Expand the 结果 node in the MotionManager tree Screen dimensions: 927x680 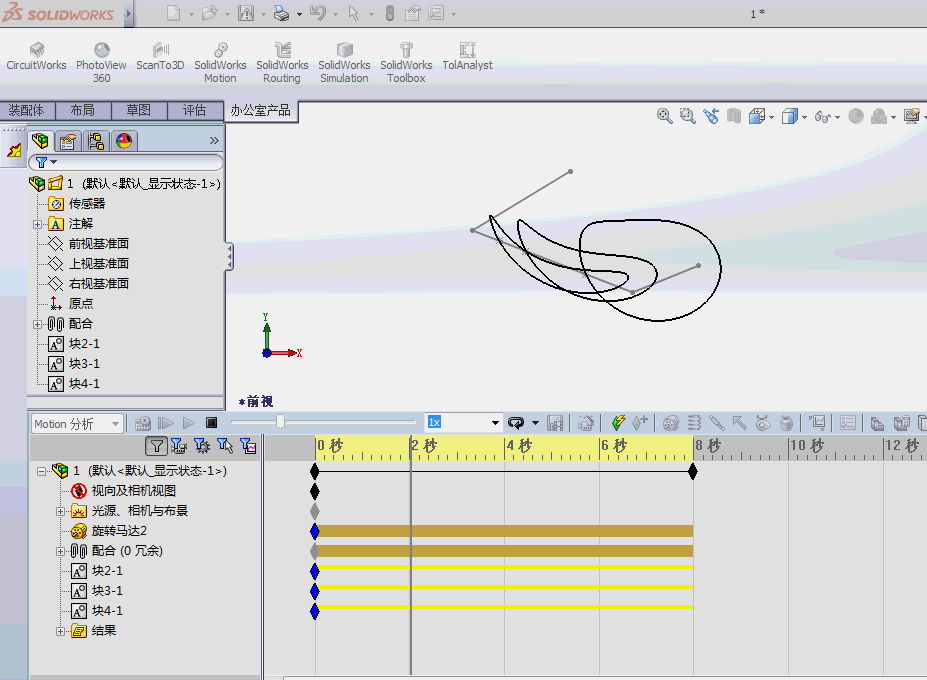[x=61, y=630]
